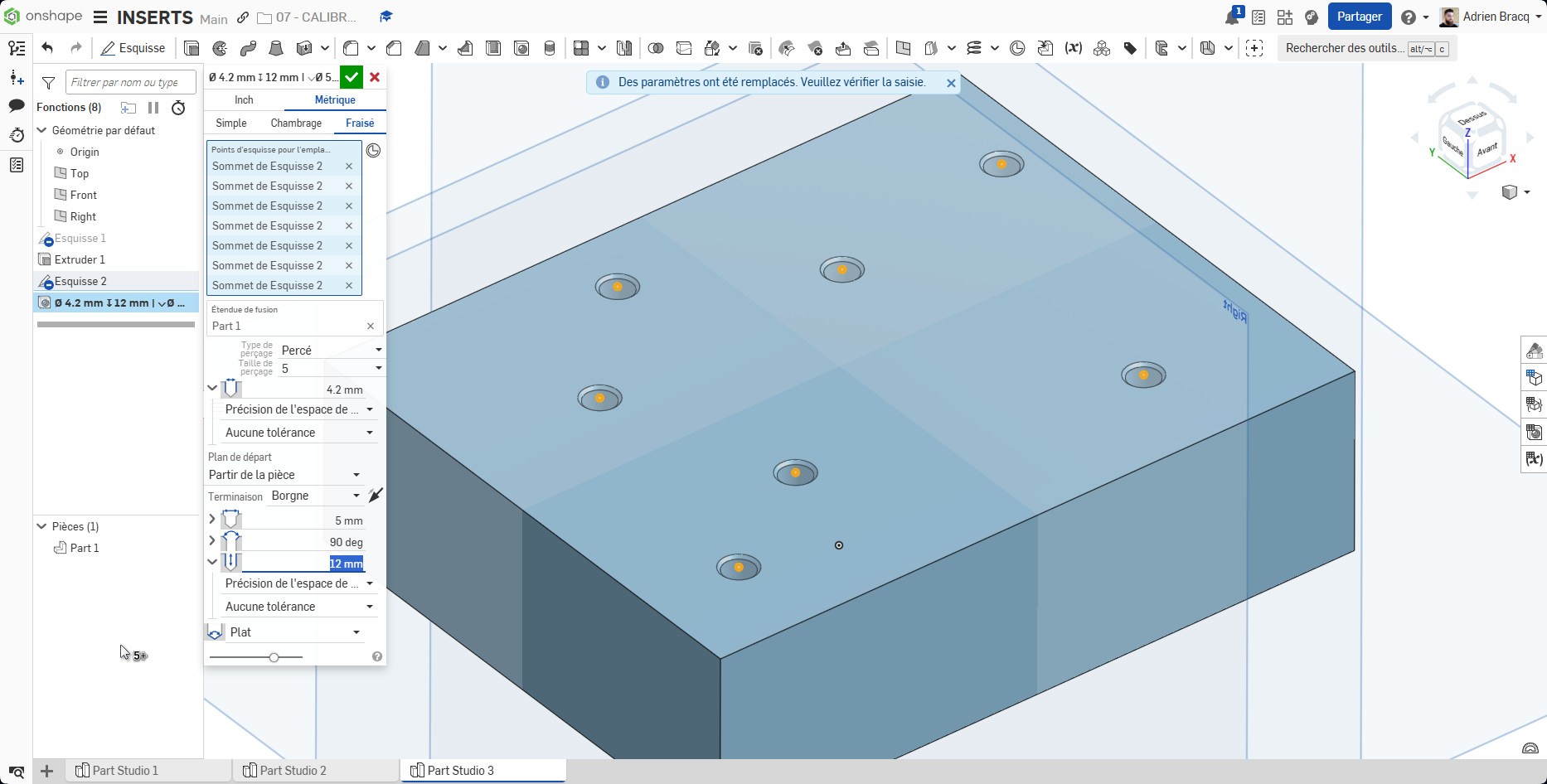Open the Variable (x) tool
This screenshot has height=784, width=1547.
pyautogui.click(x=1074, y=48)
